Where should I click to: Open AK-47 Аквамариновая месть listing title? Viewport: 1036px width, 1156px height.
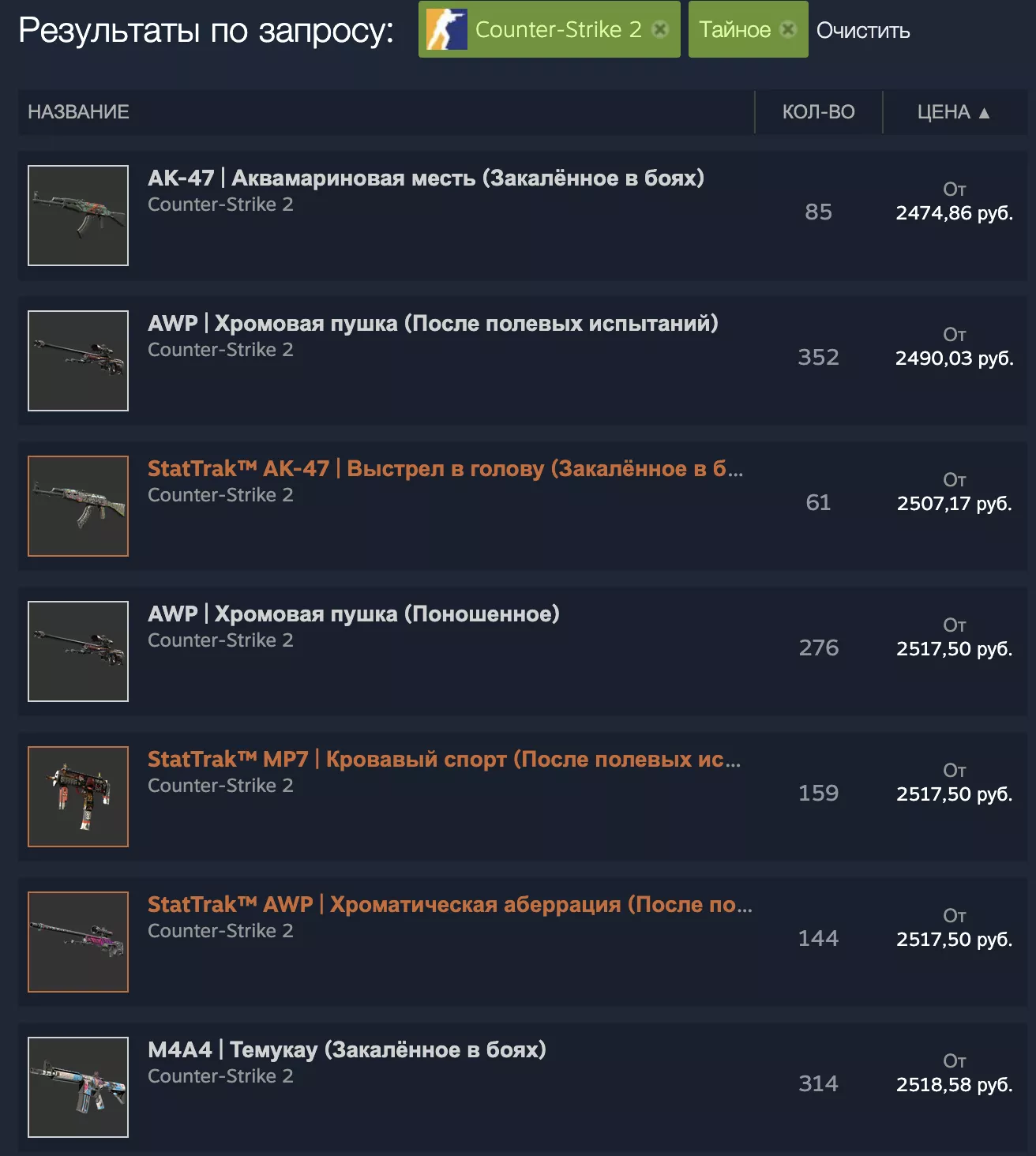click(426, 178)
